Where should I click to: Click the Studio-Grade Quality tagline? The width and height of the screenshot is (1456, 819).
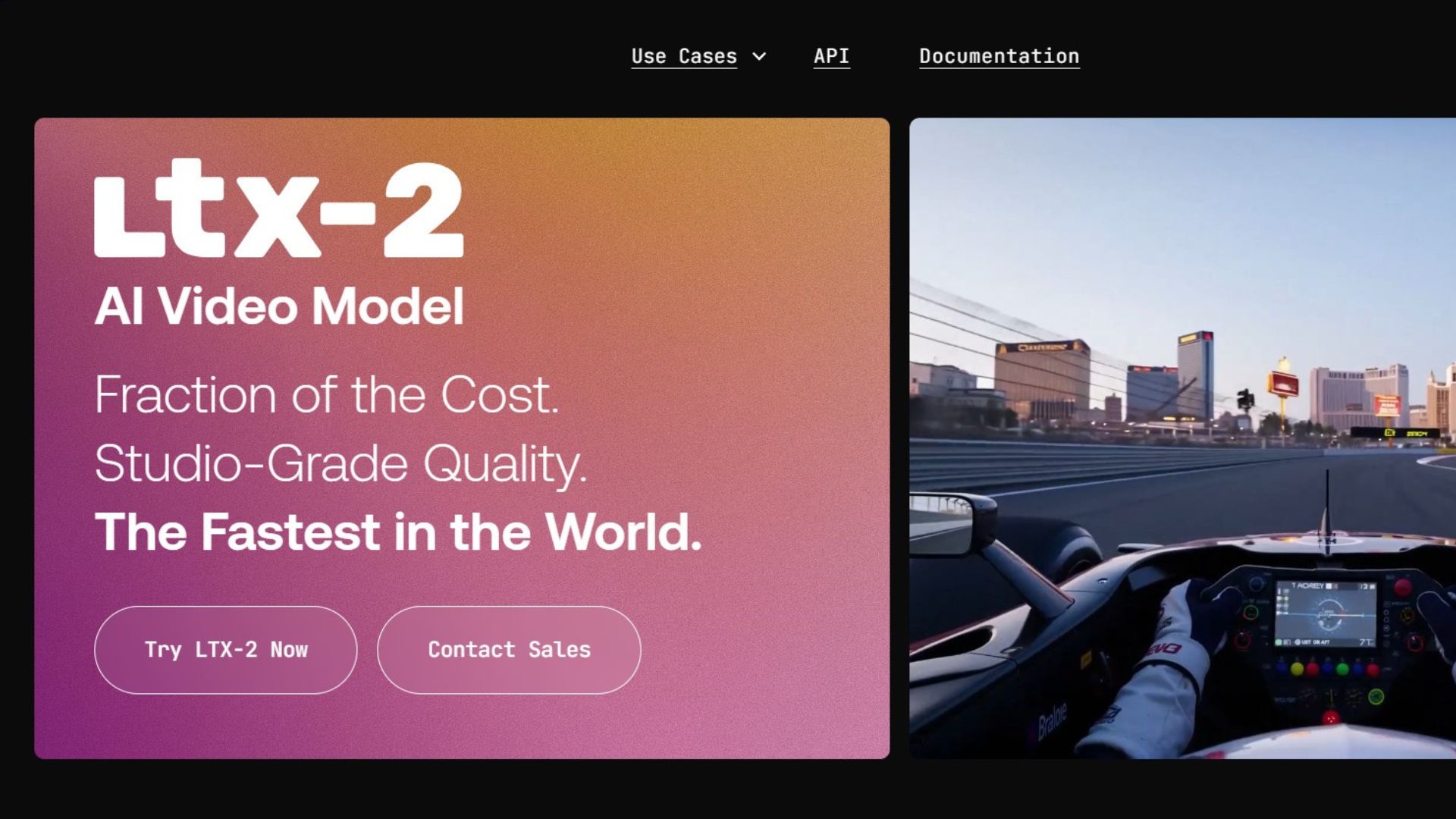pos(340,463)
